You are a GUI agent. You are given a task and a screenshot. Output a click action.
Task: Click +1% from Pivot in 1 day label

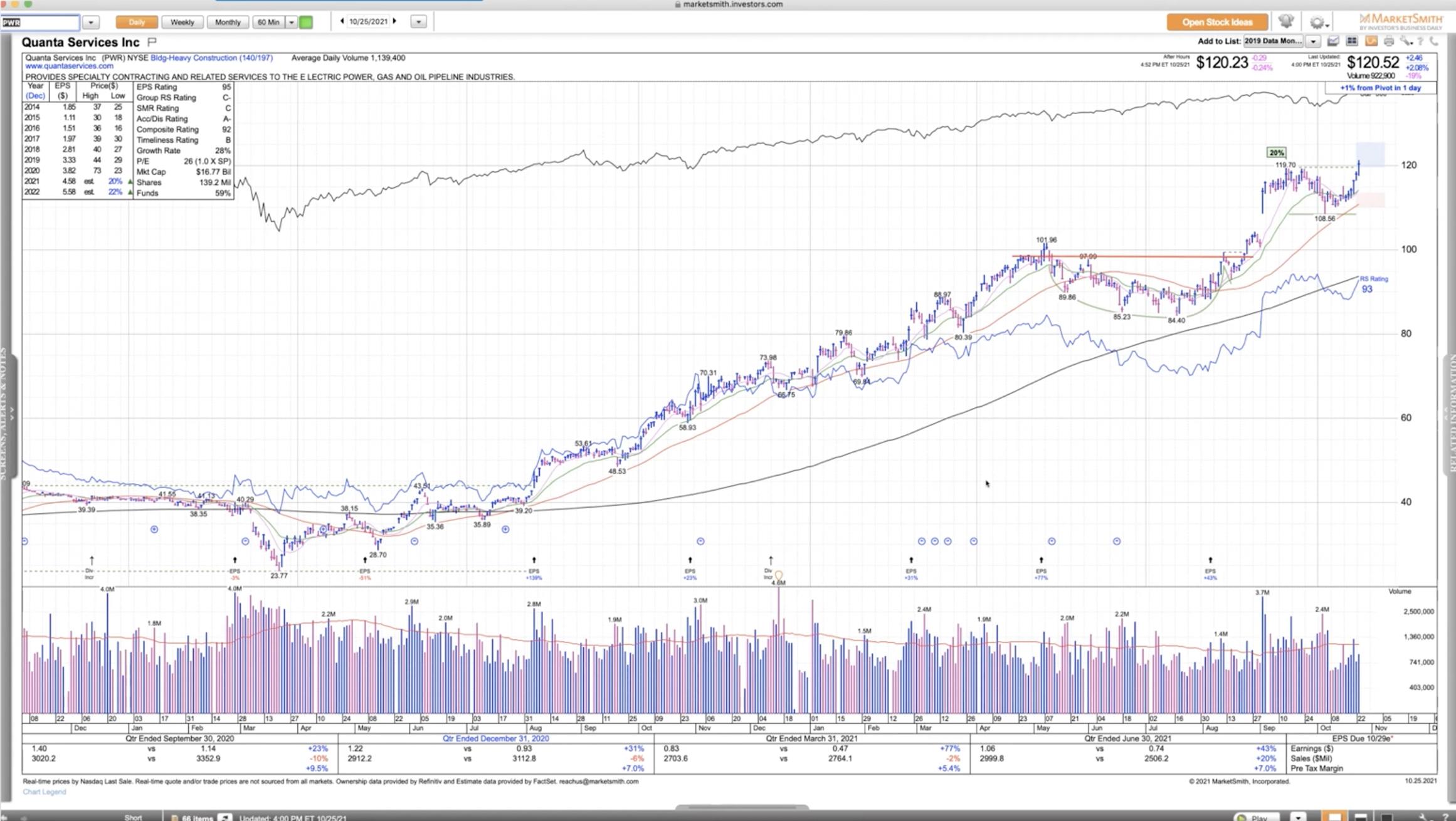(x=1380, y=88)
